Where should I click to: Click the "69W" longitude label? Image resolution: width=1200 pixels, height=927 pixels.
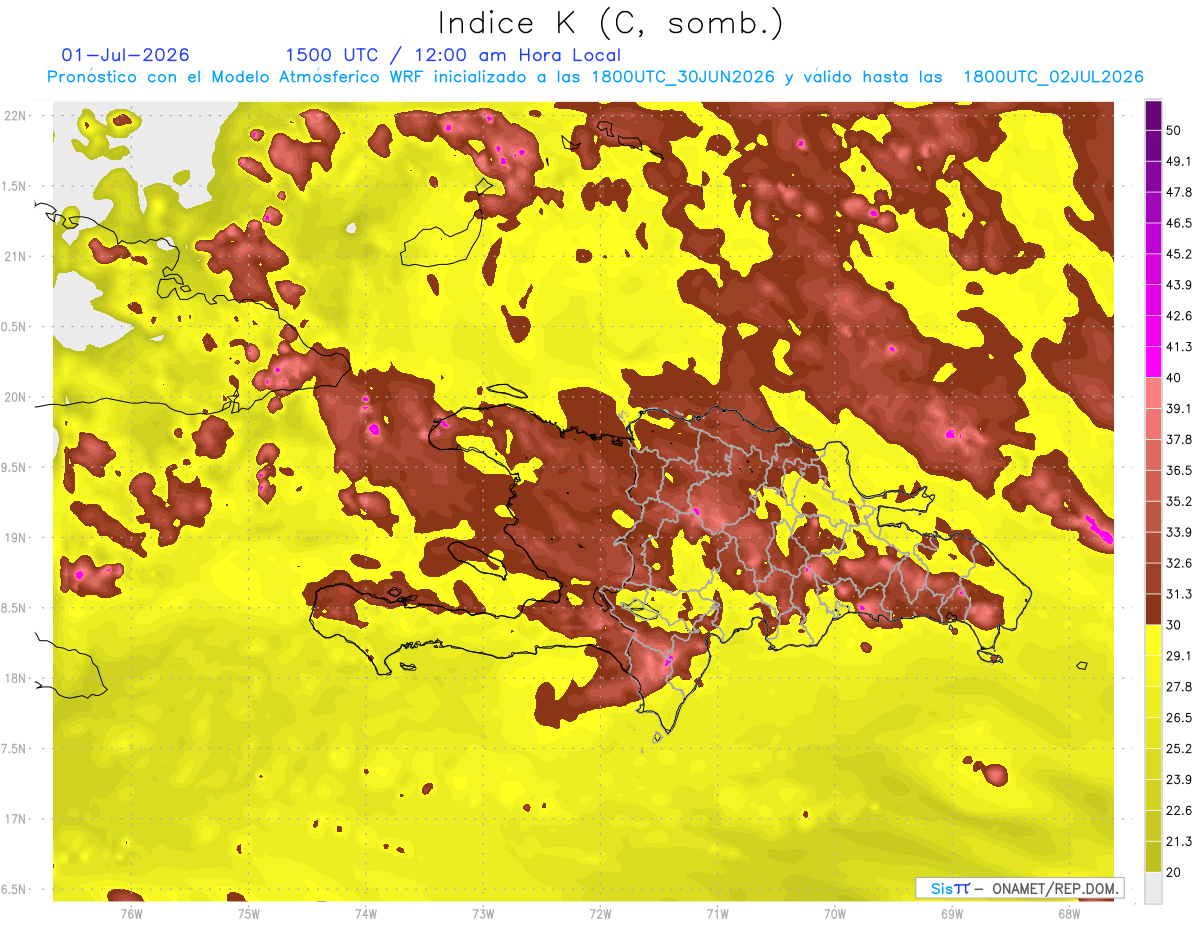point(952,913)
